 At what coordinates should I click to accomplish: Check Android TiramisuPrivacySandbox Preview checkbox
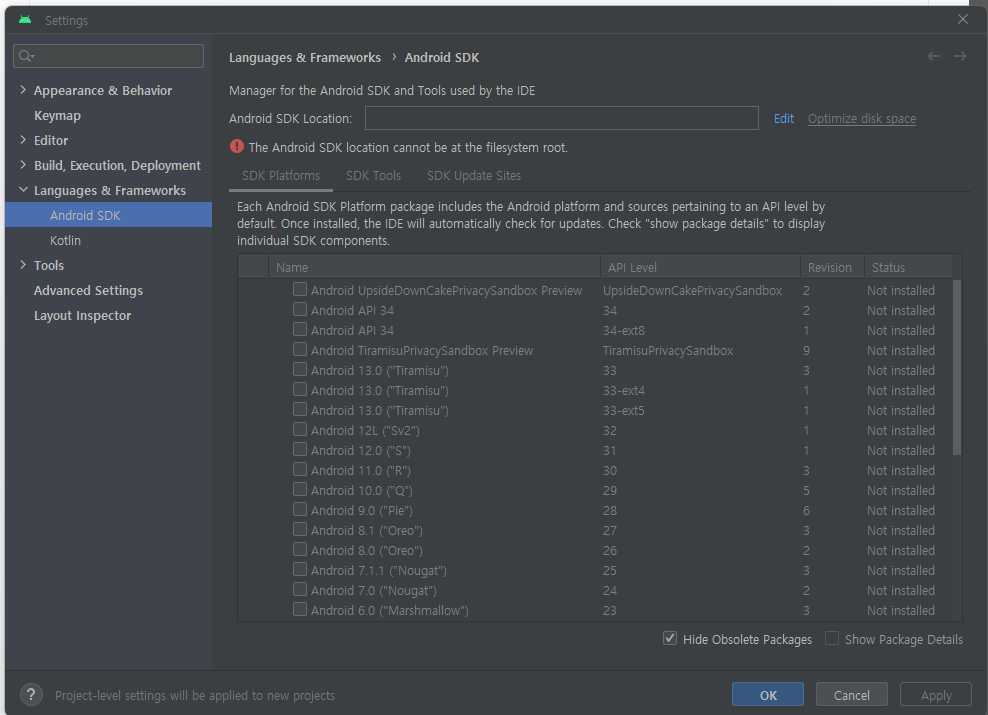coord(300,349)
